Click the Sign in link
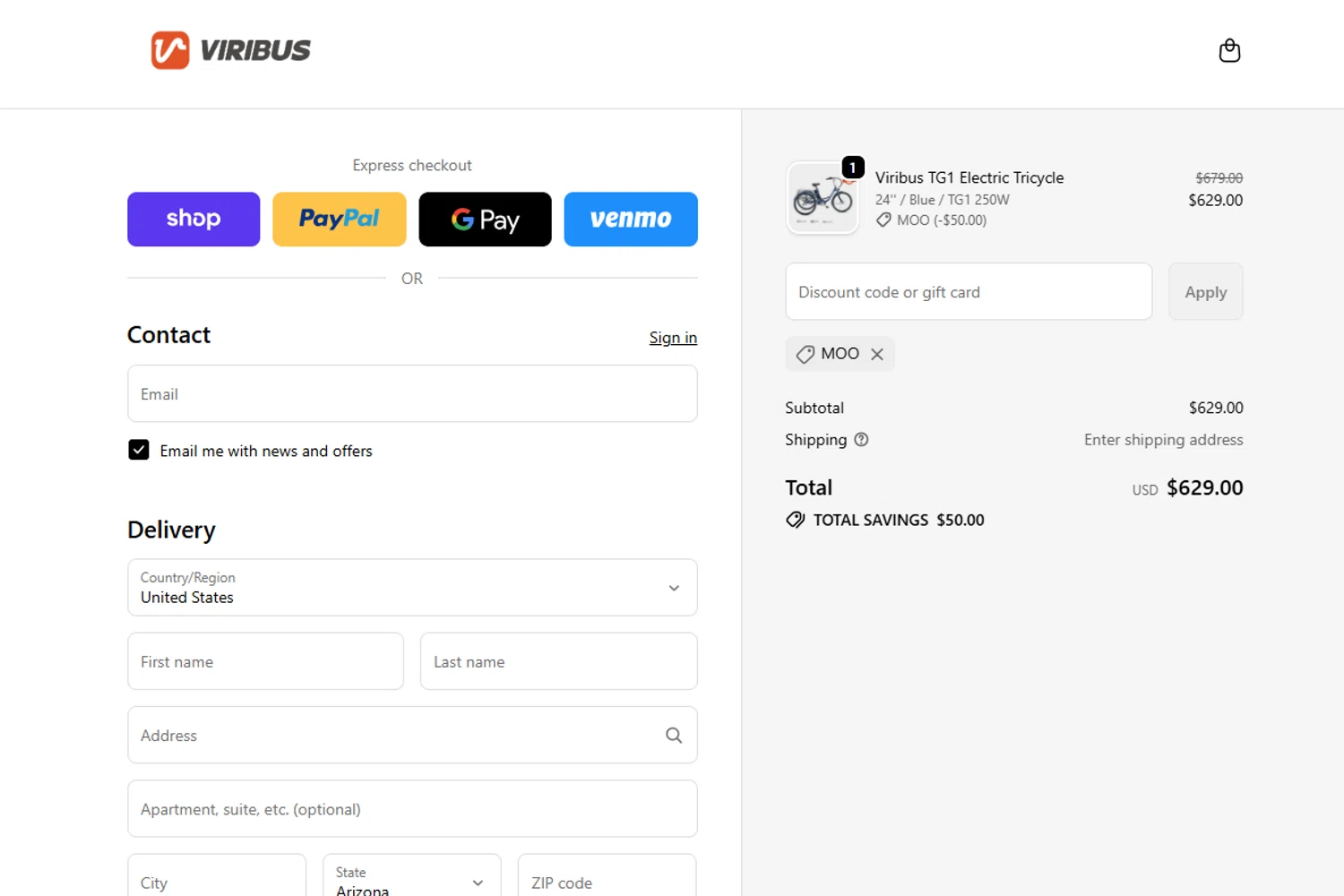 click(x=673, y=338)
